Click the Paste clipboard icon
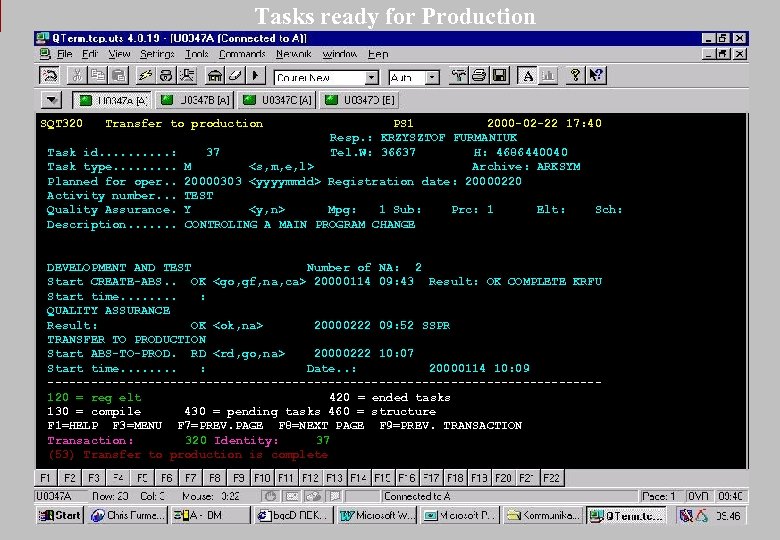 tap(118, 76)
